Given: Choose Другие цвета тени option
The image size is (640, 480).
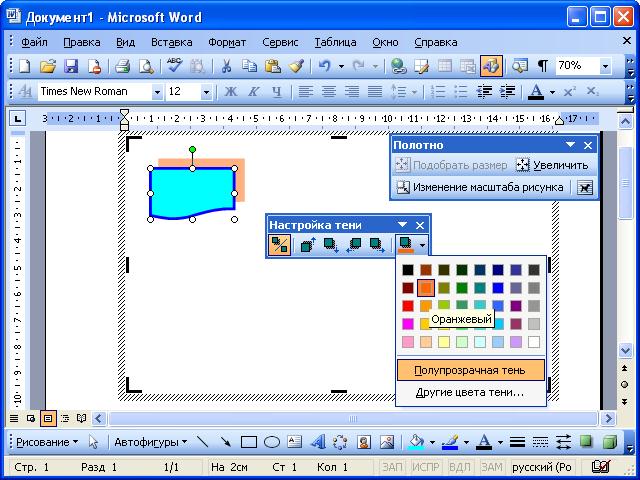Looking at the screenshot, I should 471,393.
